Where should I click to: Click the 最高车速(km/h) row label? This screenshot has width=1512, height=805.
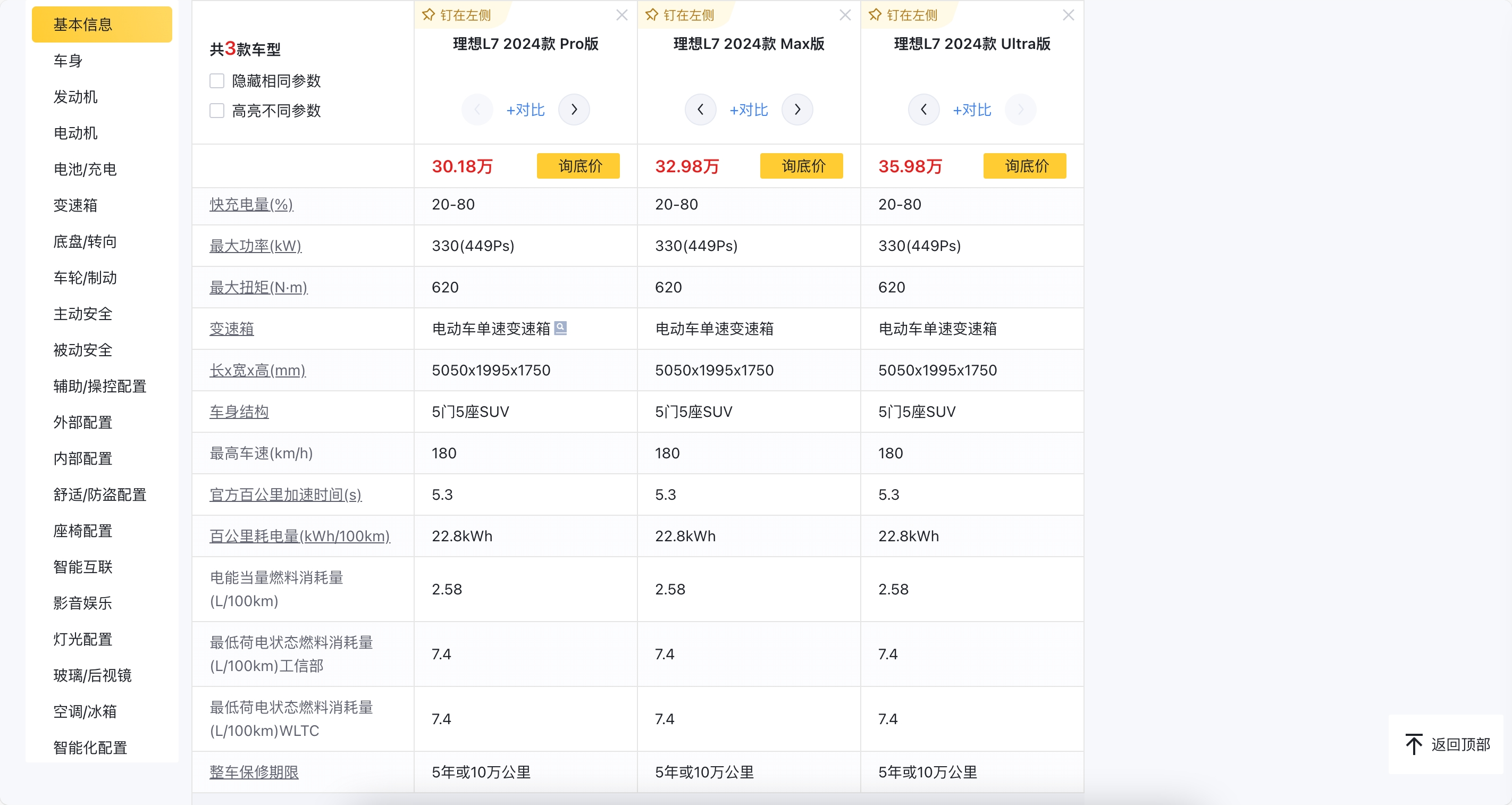tap(261, 454)
